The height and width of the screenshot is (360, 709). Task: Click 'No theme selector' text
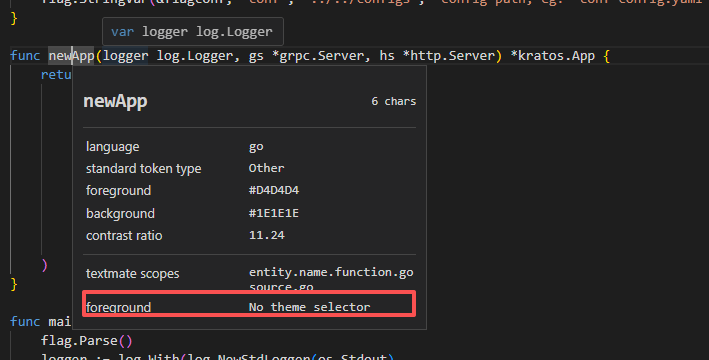coord(309,307)
